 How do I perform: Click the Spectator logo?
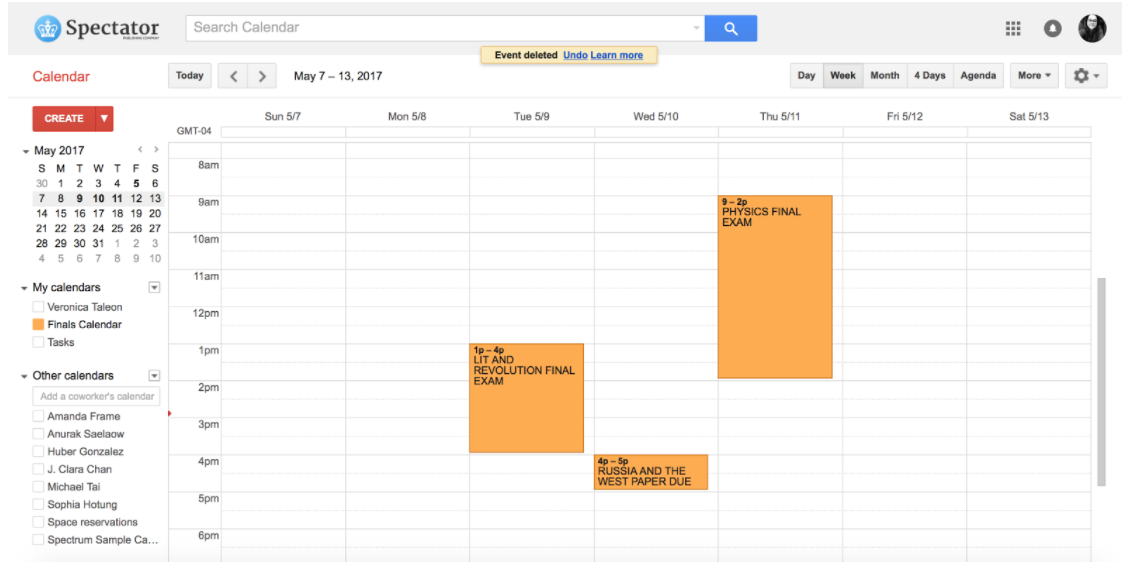[97, 29]
